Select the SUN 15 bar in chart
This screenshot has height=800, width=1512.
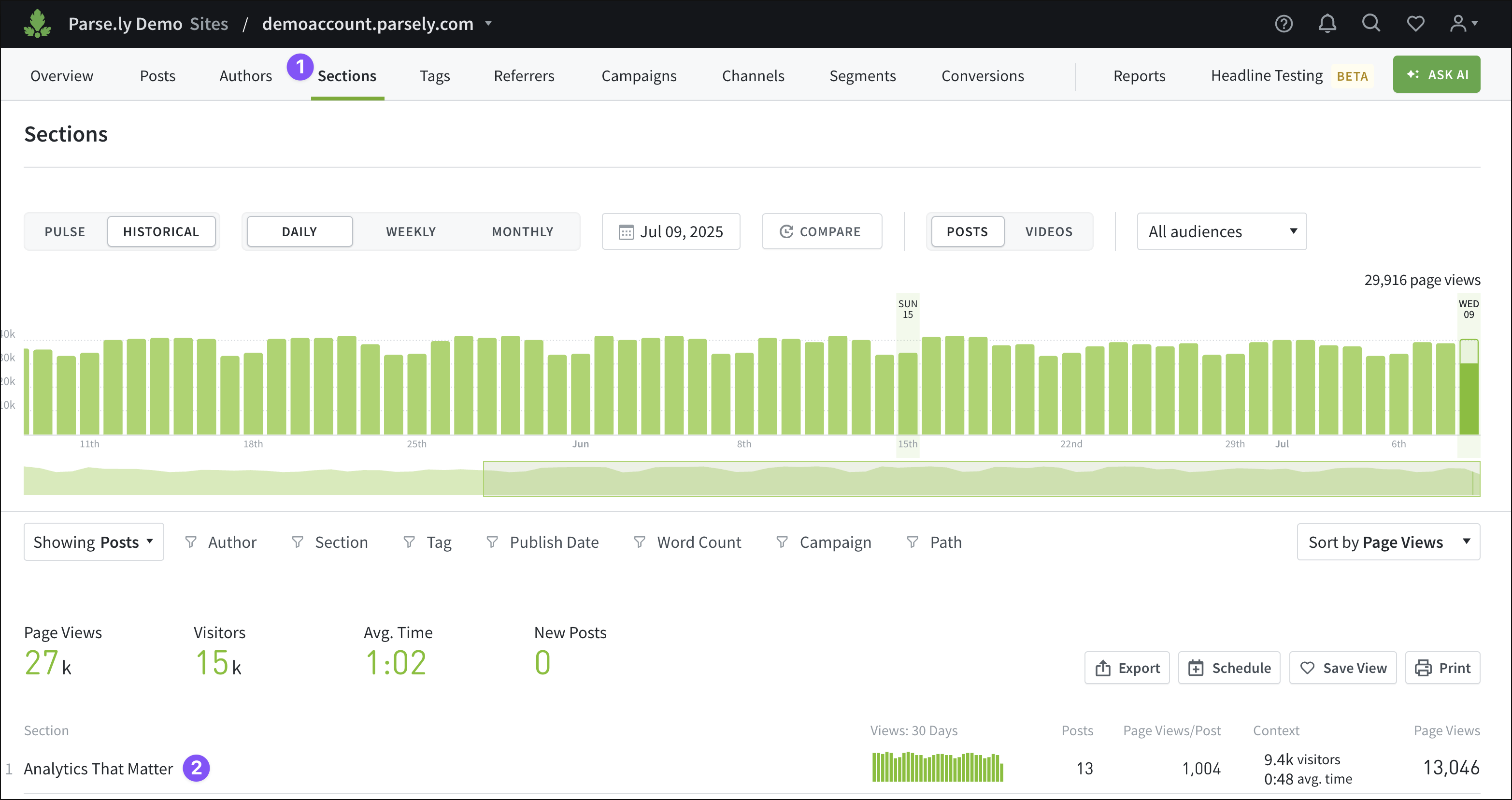click(907, 393)
